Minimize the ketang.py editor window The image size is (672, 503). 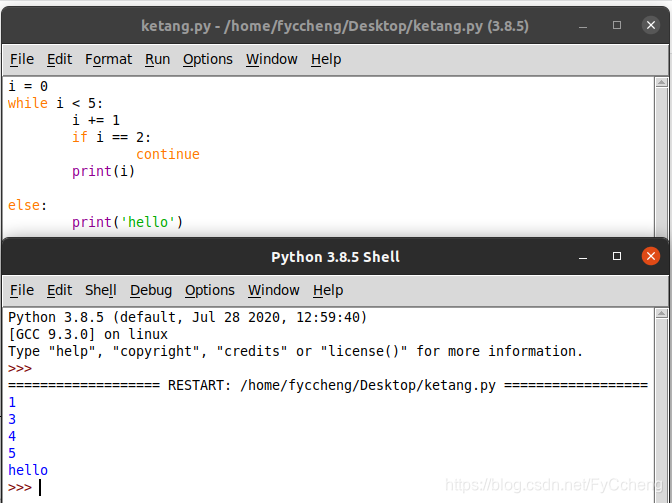[583, 26]
